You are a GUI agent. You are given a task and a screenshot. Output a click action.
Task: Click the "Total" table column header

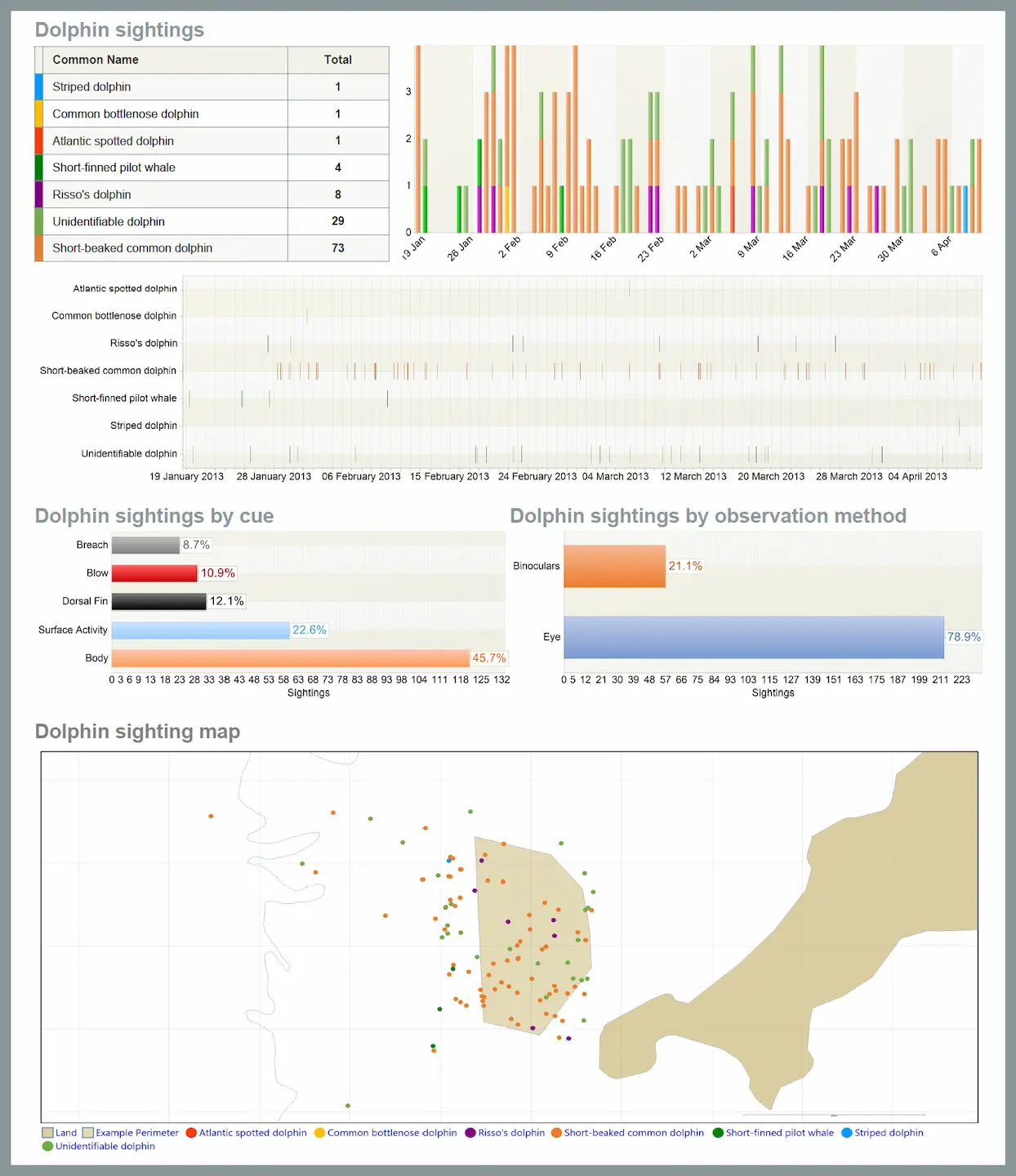pos(338,60)
